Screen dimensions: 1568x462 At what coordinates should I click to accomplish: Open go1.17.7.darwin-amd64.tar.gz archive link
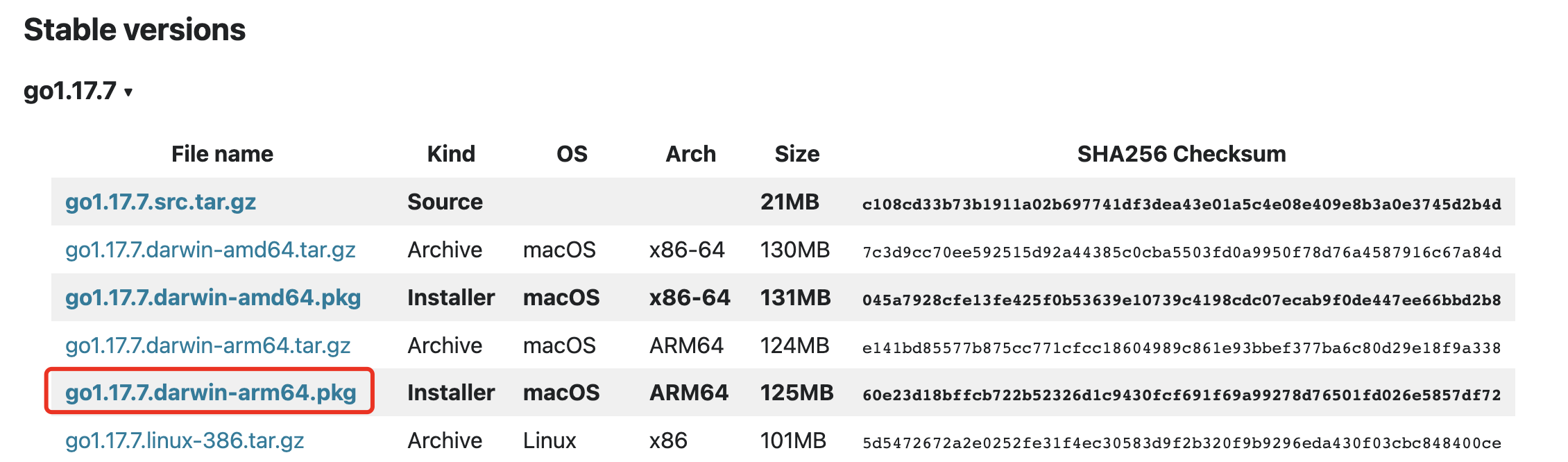click(210, 250)
